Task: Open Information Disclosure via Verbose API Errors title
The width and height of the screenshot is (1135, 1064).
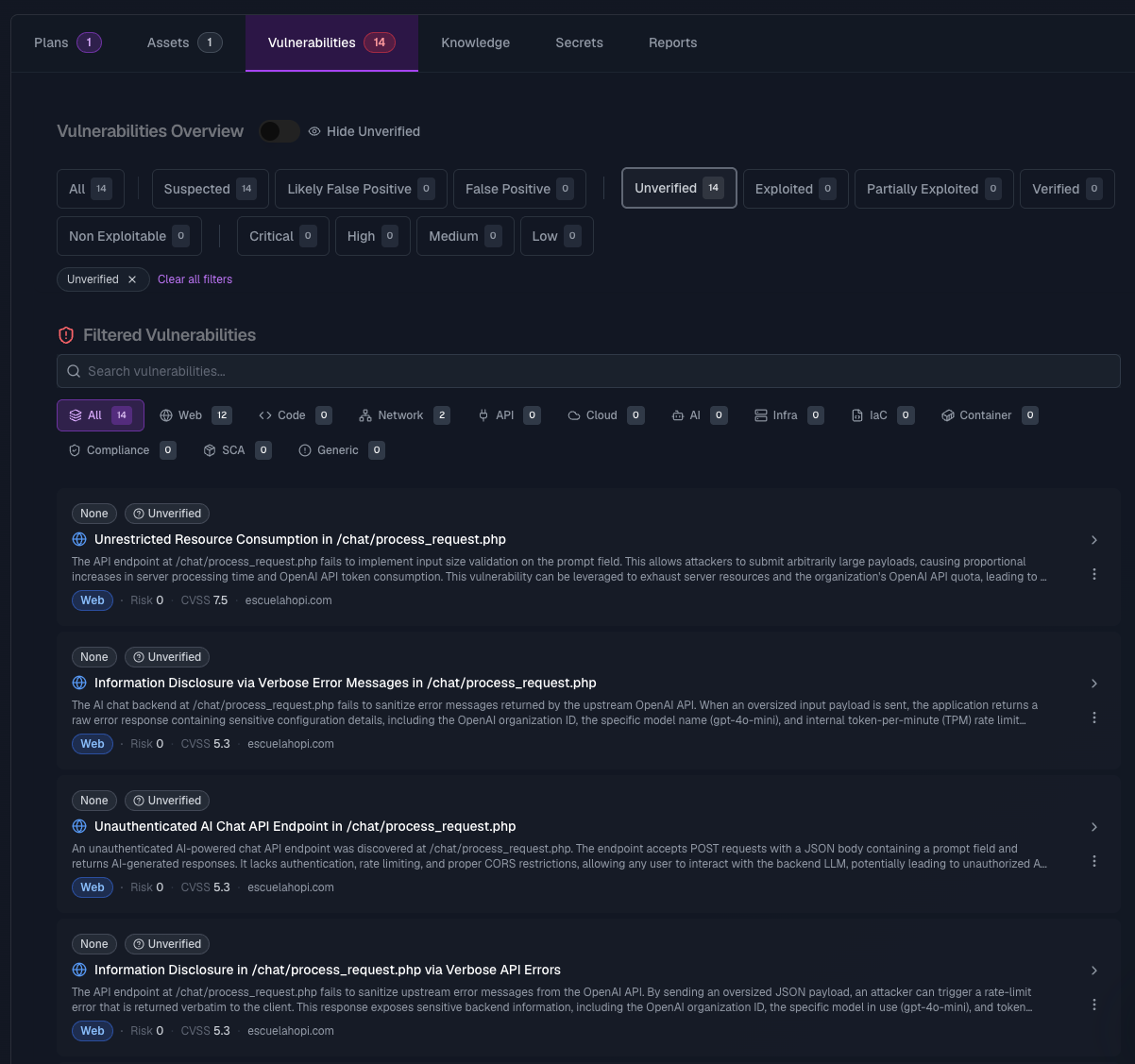Action: pos(328,970)
